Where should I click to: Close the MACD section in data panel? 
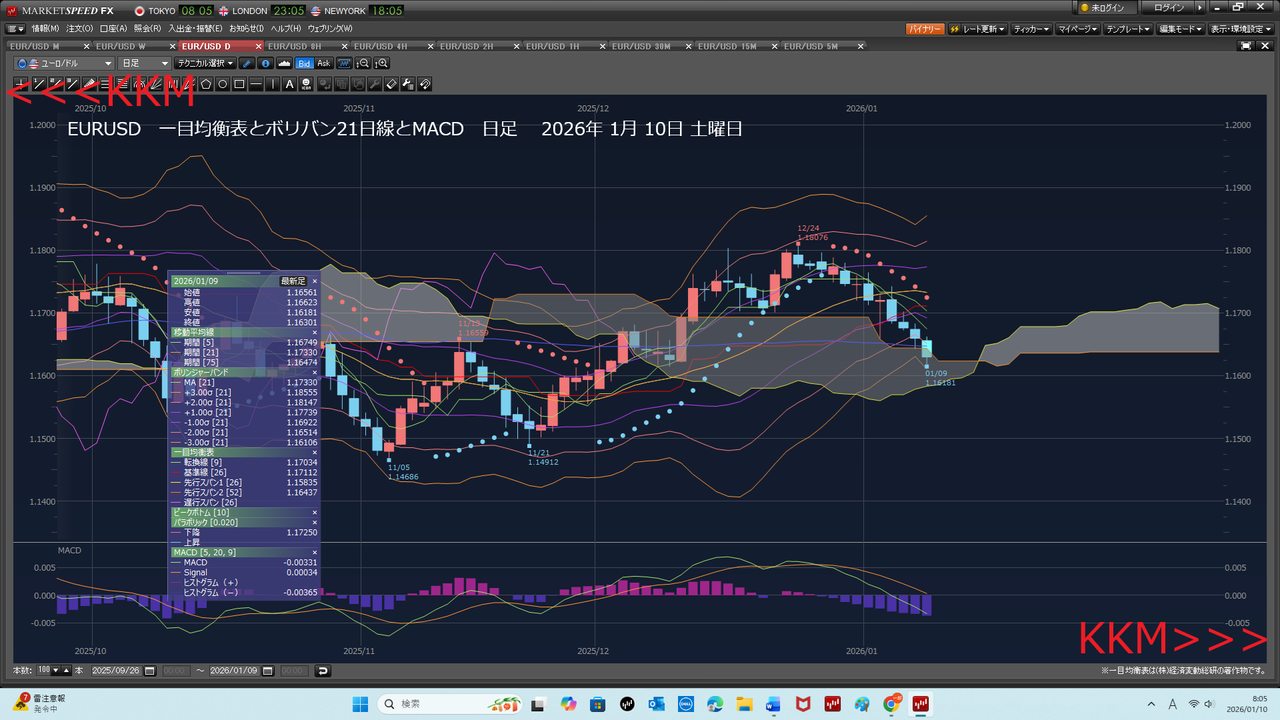[x=314, y=552]
